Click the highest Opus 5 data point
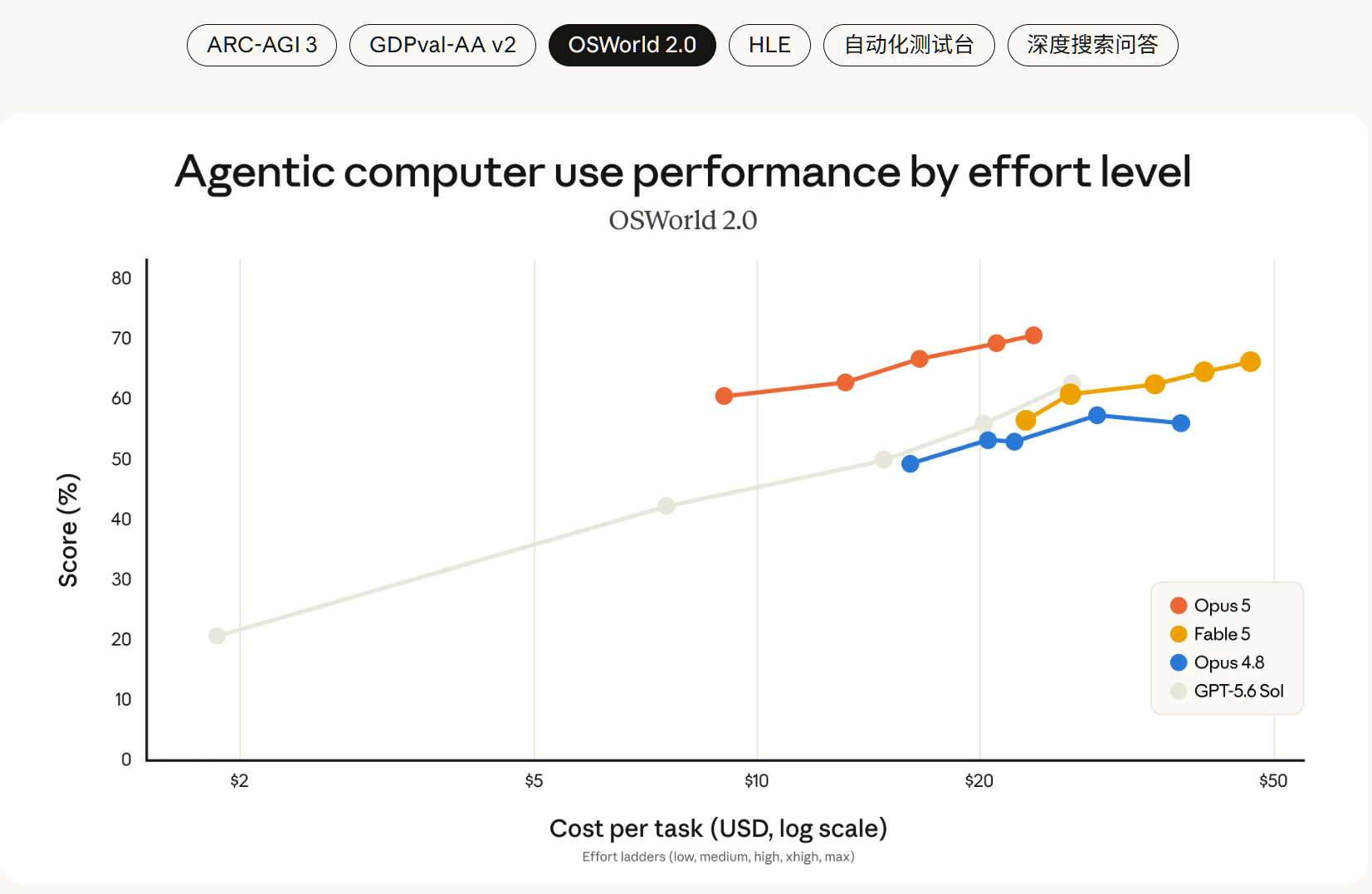This screenshot has height=894, width=1372. (x=1033, y=335)
